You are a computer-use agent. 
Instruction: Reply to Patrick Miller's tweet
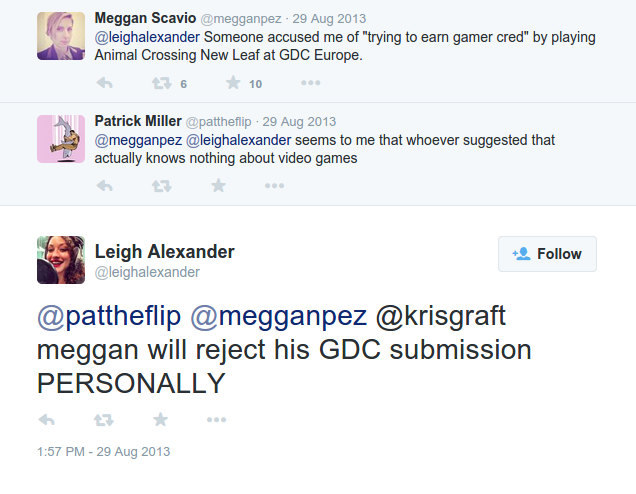pos(105,186)
